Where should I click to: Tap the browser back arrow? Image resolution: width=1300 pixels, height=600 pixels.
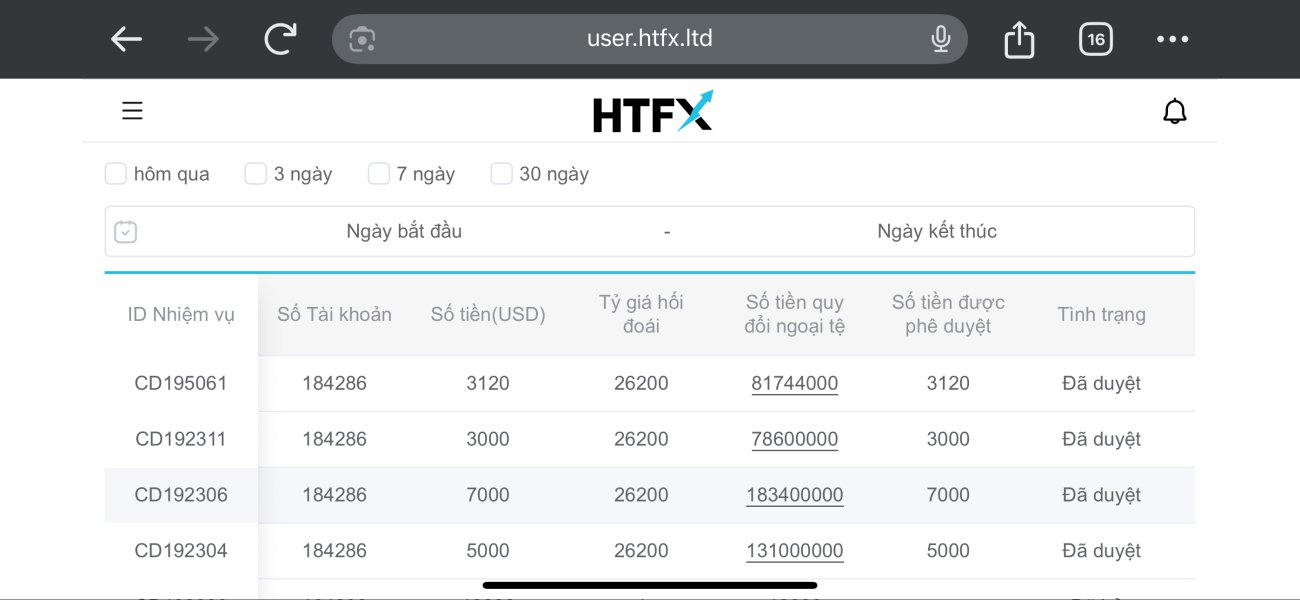(127, 40)
